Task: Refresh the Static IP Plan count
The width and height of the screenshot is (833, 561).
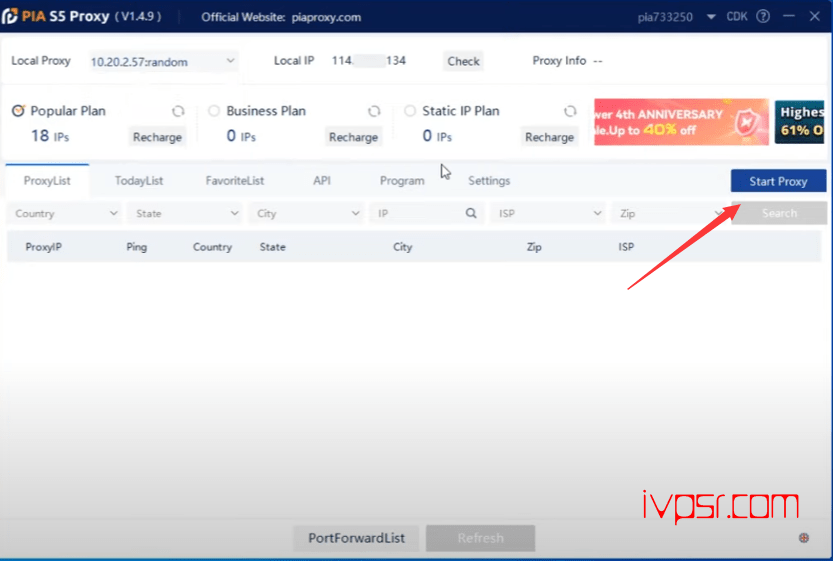Action: point(570,111)
